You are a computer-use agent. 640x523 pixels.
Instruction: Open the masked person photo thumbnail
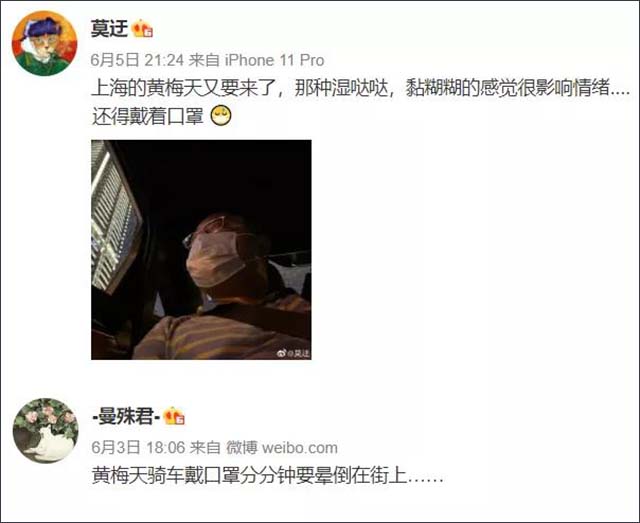click(201, 250)
